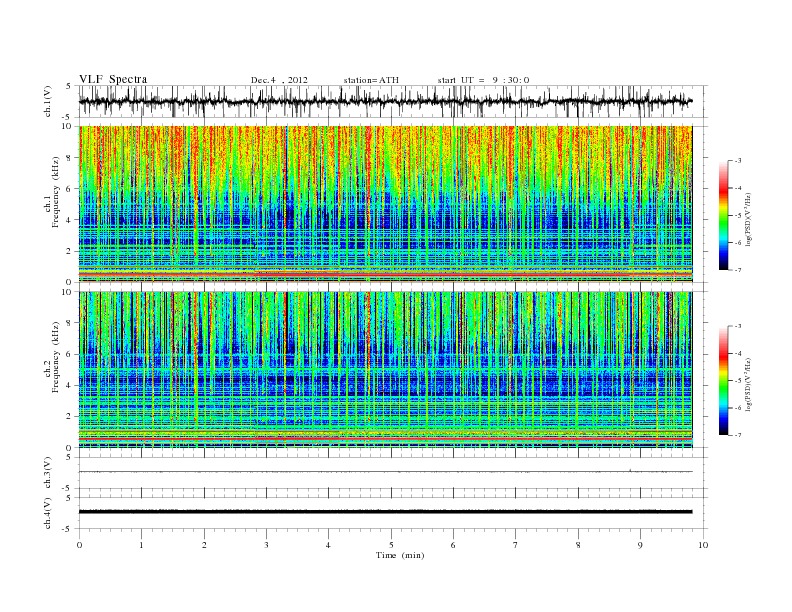792x612 pixels.
Task: Click the '-7' value on the lower colorbar
Action: pos(737,435)
